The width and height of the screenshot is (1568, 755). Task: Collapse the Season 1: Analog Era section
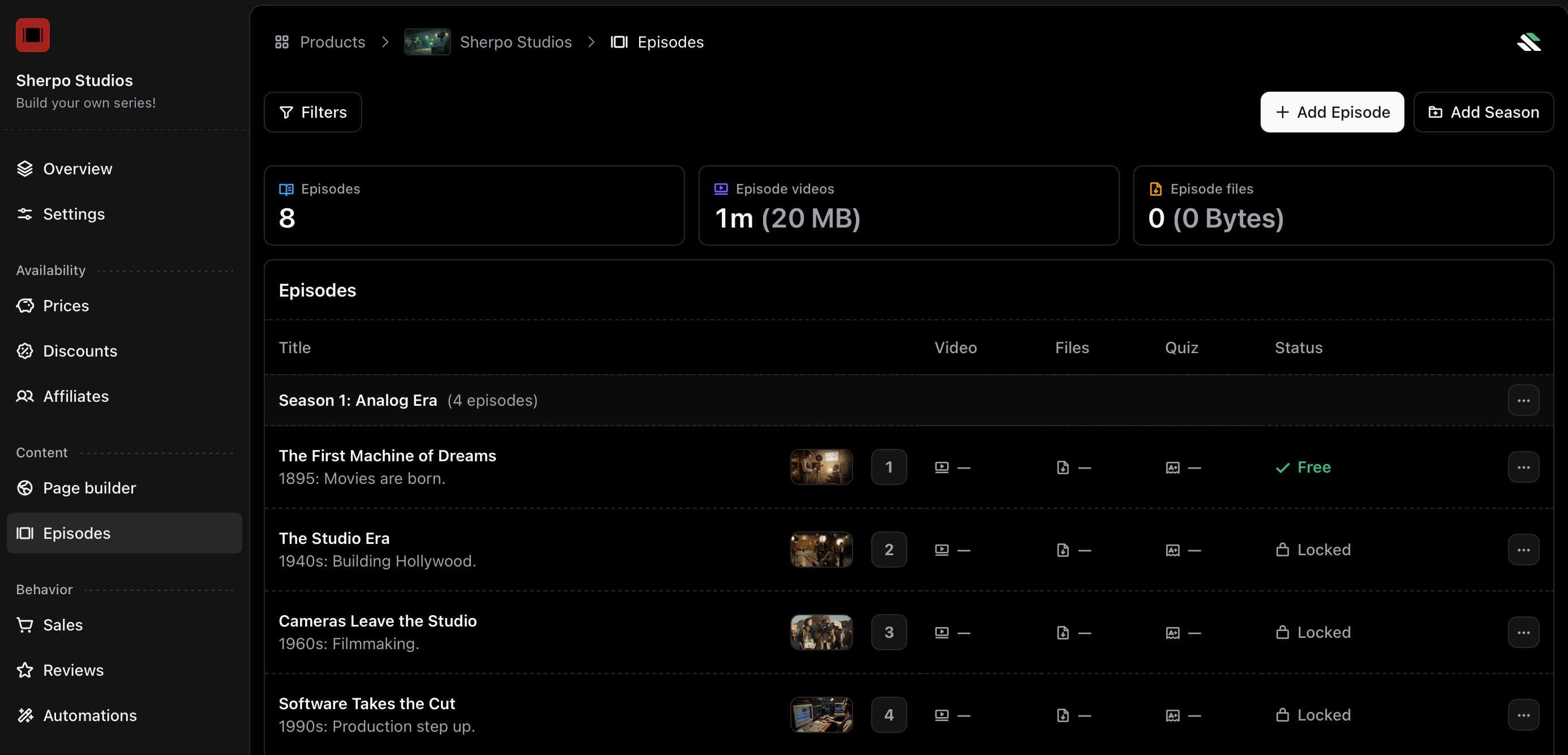coord(358,400)
